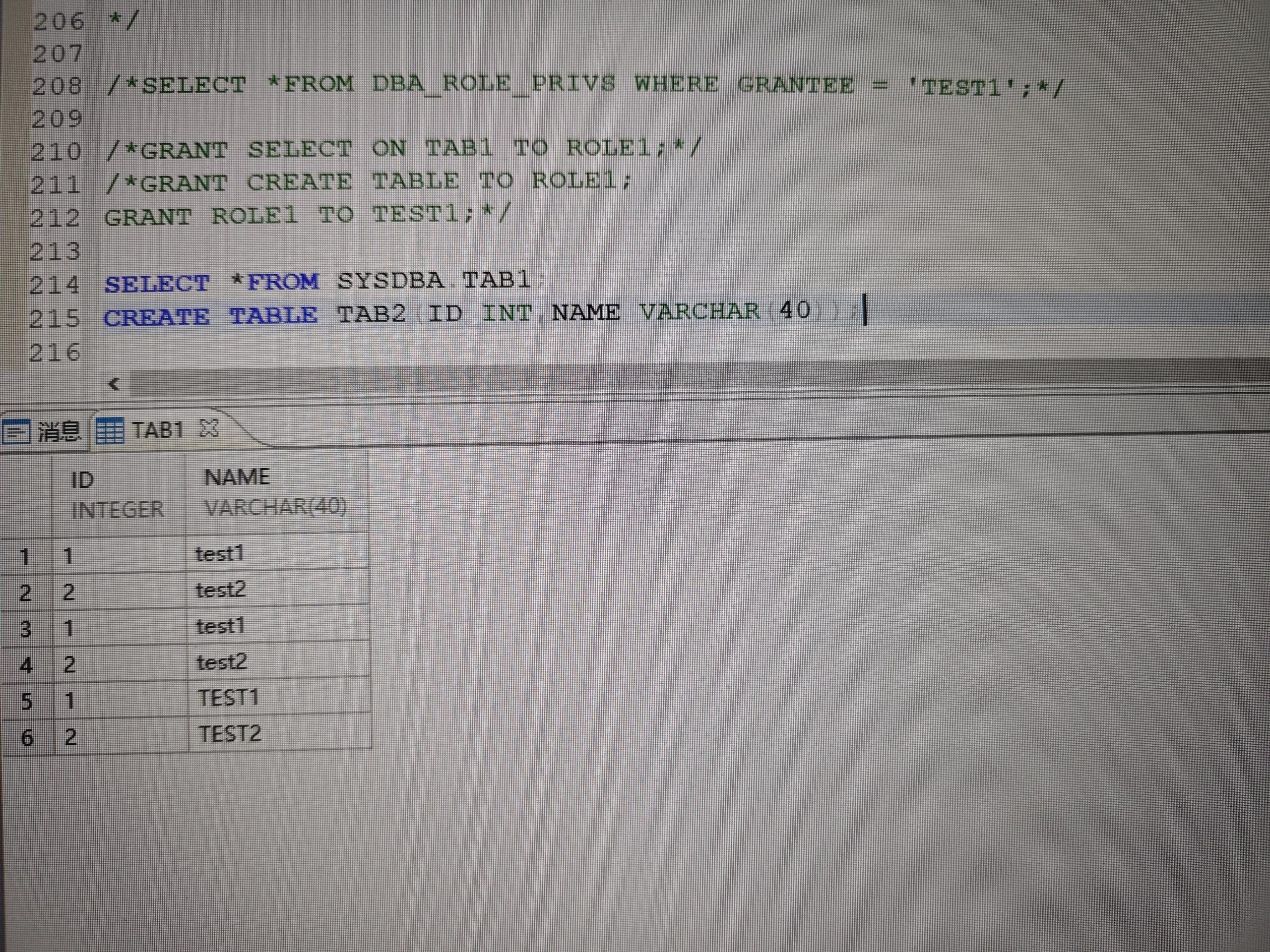Select result row number 4

point(26,665)
